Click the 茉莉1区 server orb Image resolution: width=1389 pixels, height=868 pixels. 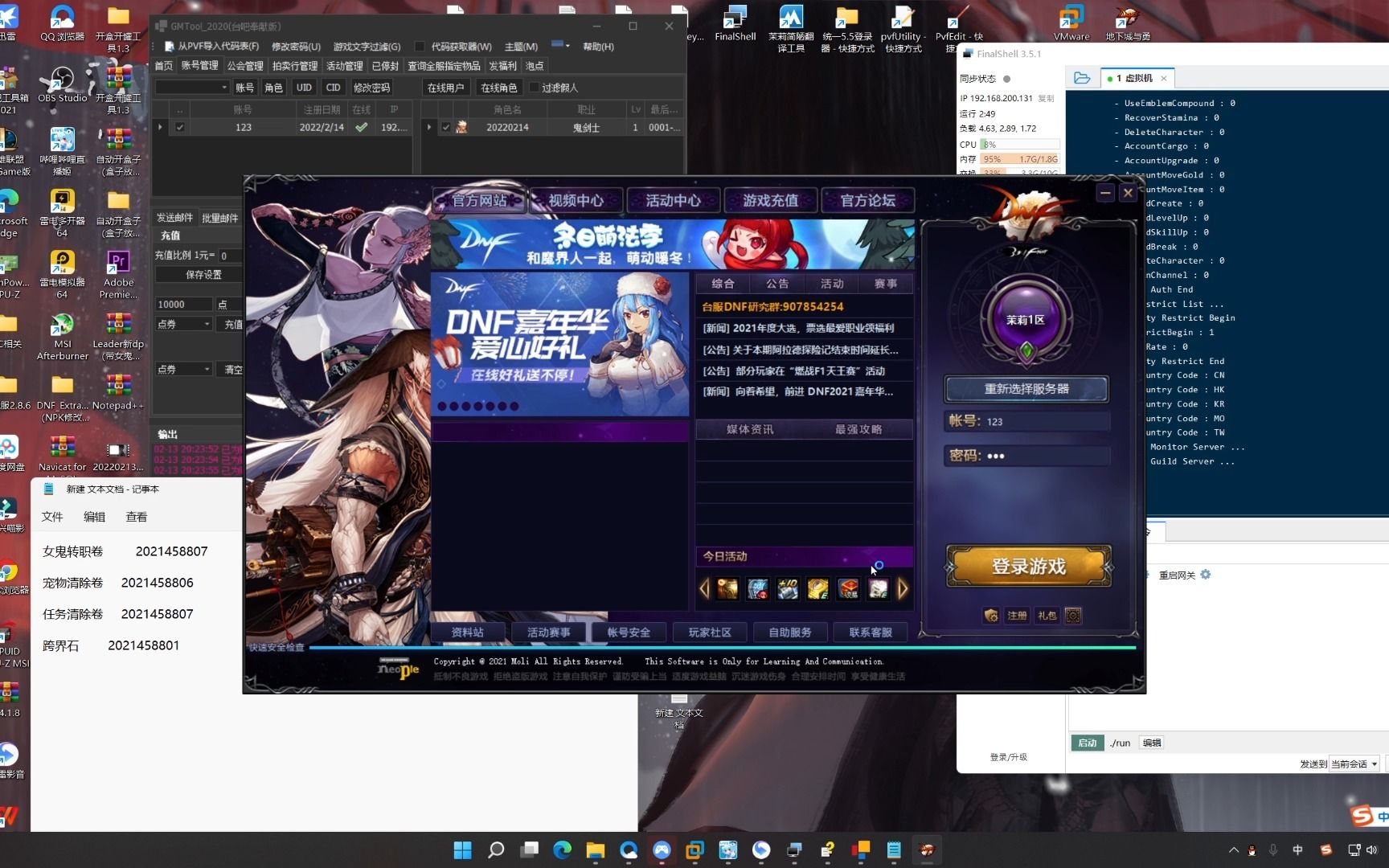pyautogui.click(x=1026, y=320)
